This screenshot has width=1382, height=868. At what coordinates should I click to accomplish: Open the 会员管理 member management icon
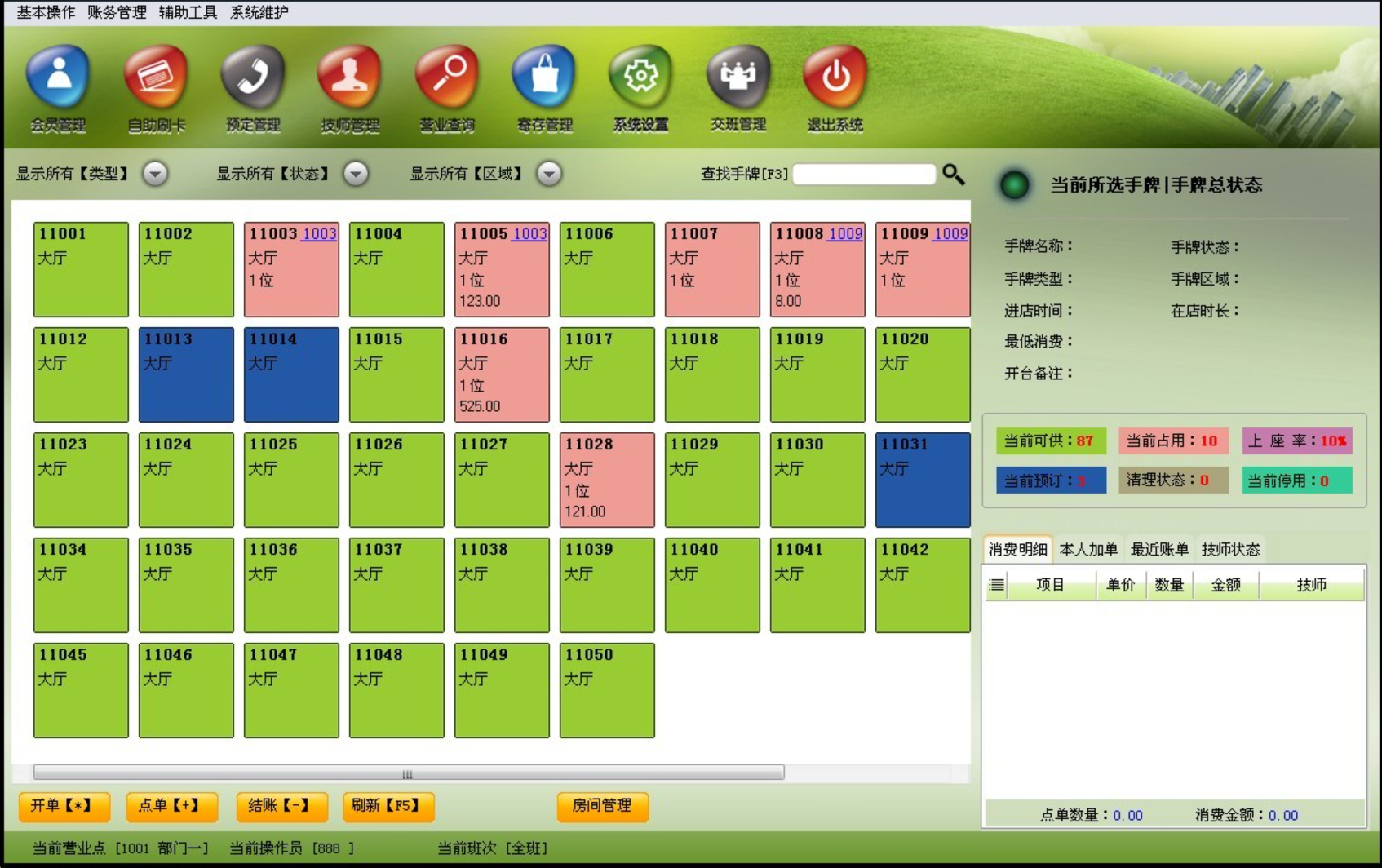(x=58, y=77)
